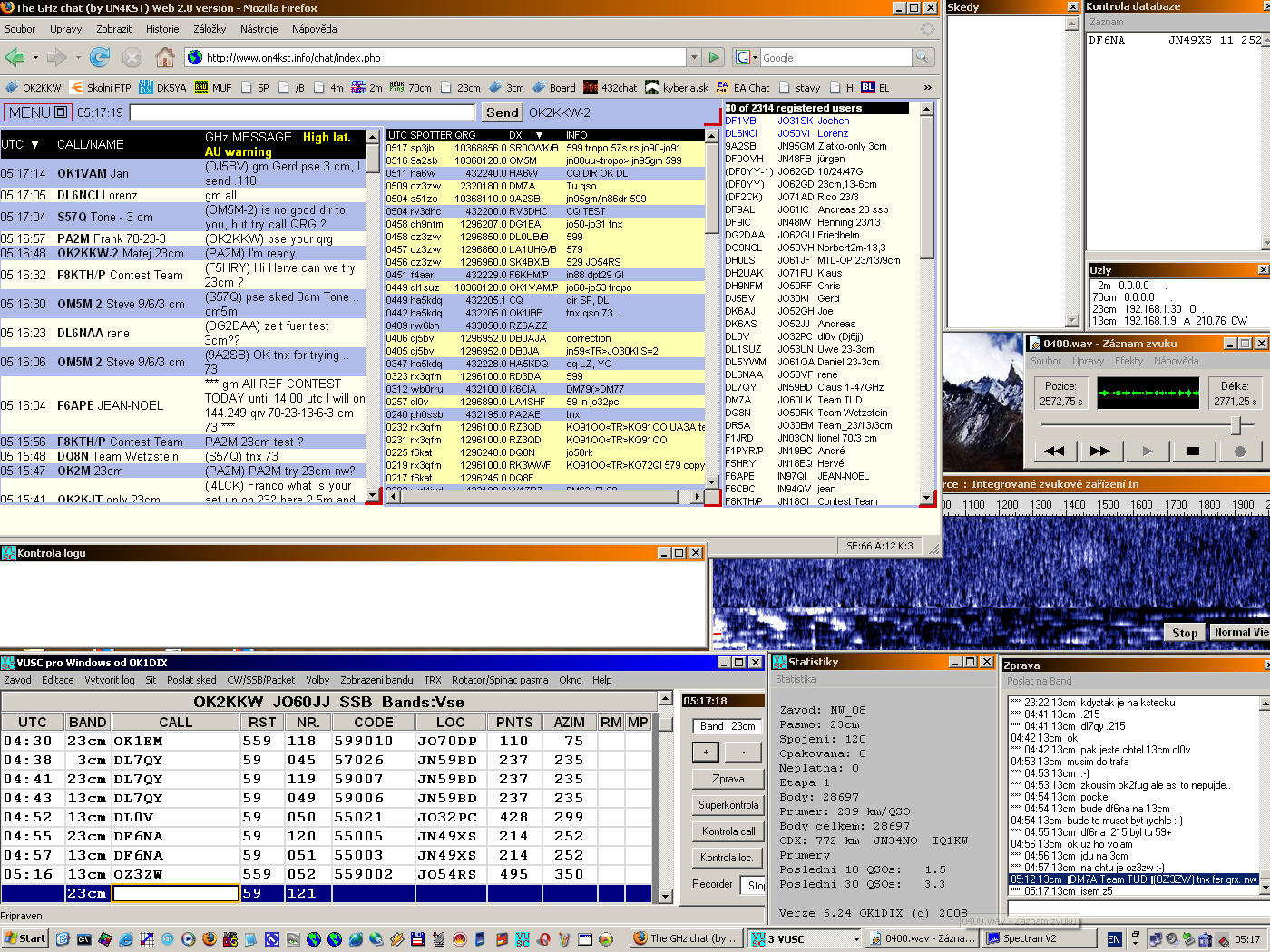Click the sound recorder position slider thumb
1270x952 pixels.
tap(1235, 424)
